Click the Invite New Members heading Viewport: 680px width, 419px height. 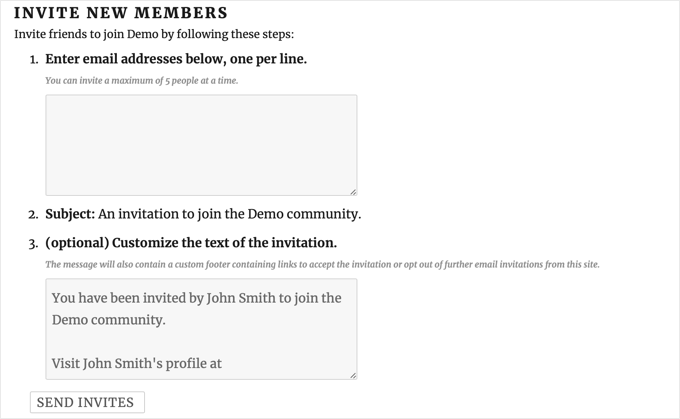pyautogui.click(x=121, y=13)
